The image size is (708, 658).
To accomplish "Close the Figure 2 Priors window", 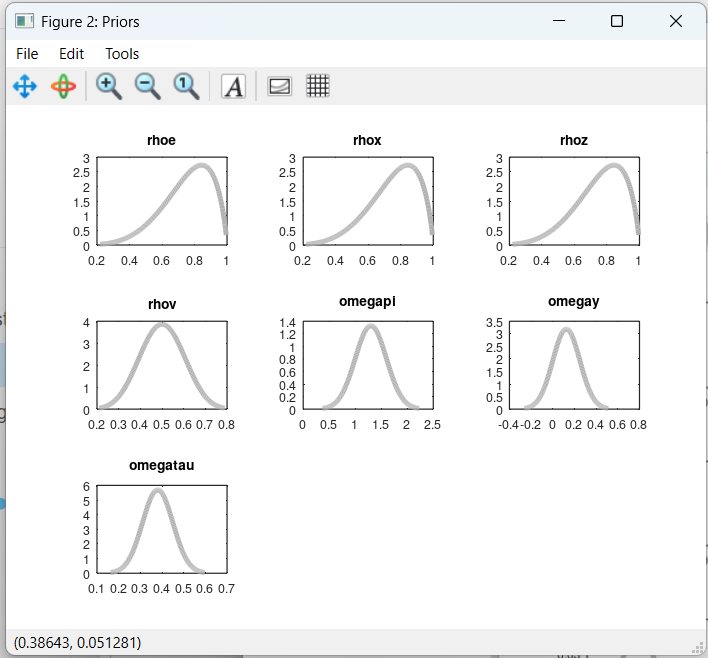I will 676,21.
